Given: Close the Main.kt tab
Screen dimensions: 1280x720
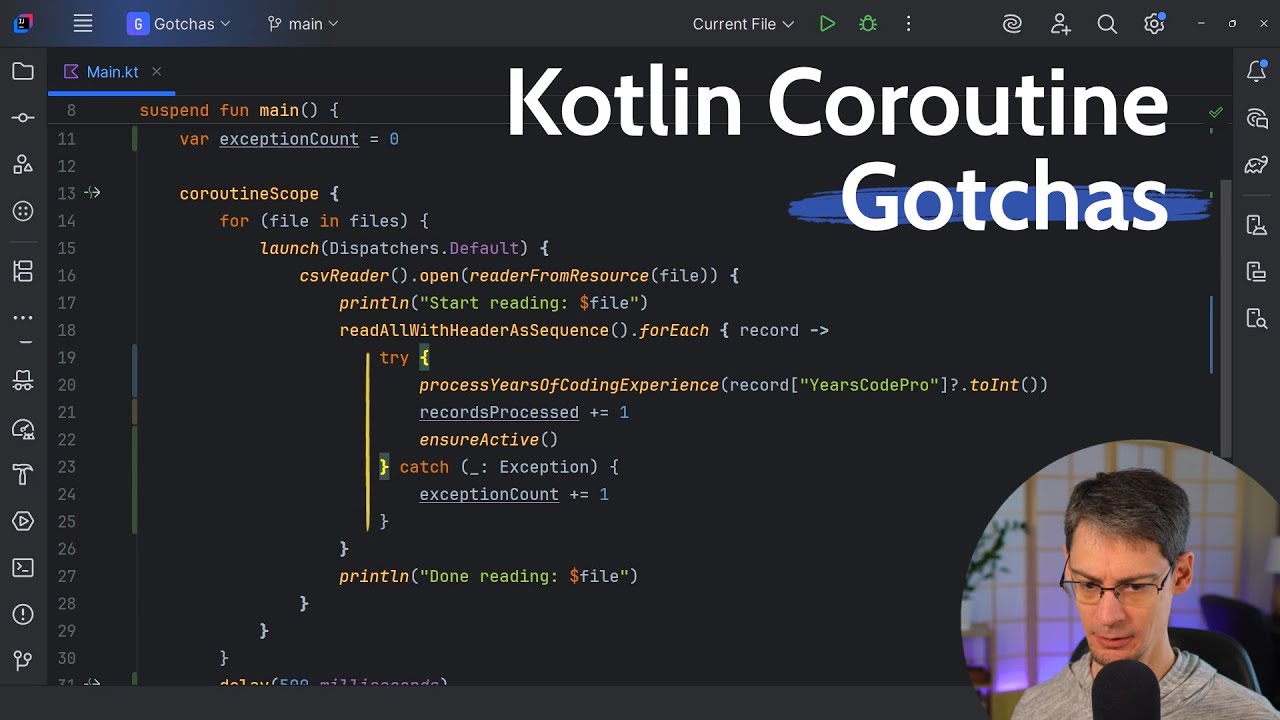Looking at the screenshot, I should [x=157, y=72].
